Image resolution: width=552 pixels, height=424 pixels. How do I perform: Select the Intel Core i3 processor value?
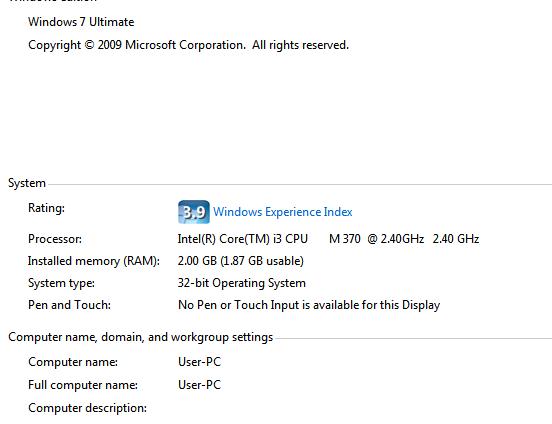(328, 239)
